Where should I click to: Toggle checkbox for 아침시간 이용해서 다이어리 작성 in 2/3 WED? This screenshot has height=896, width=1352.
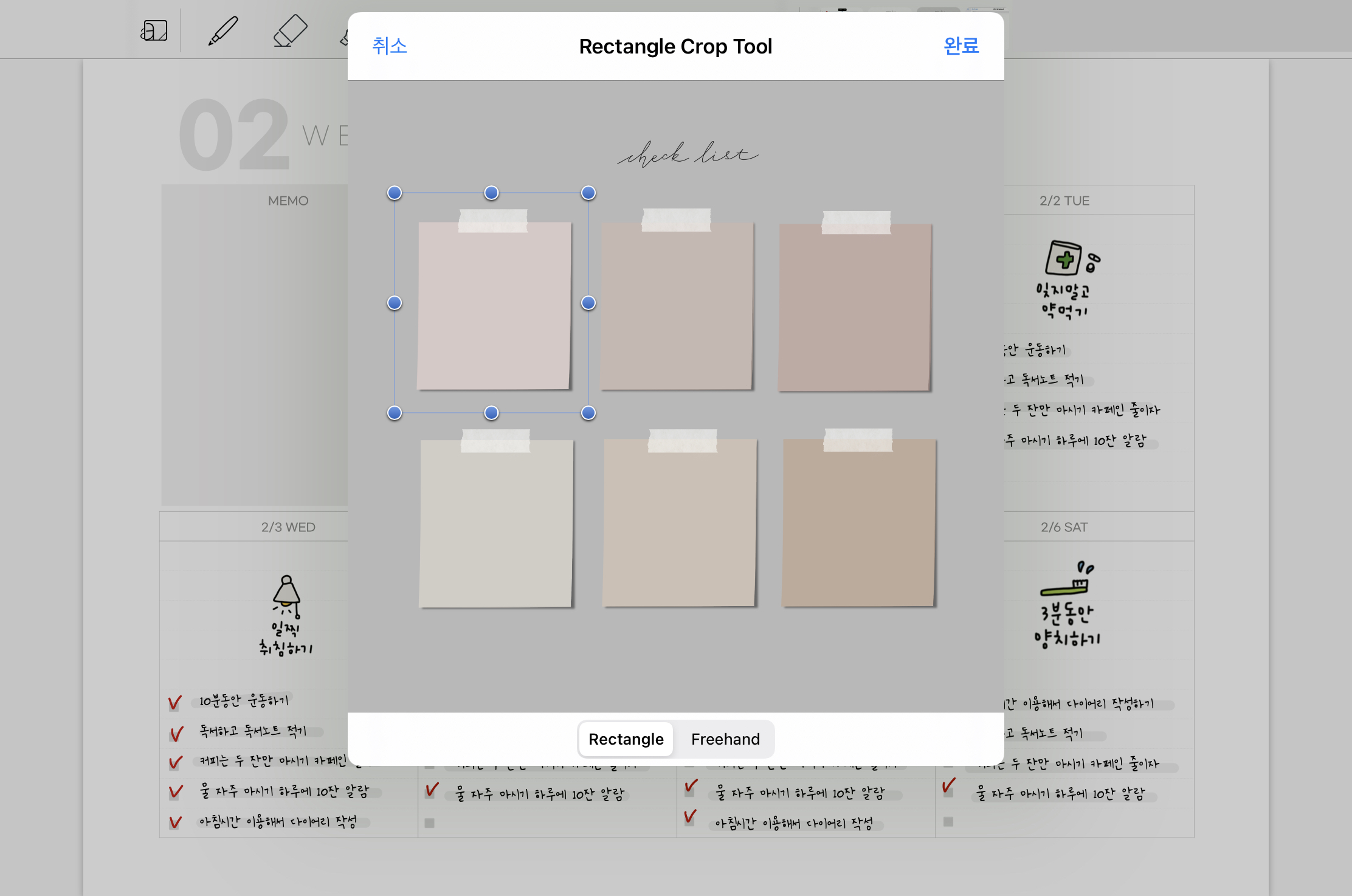(175, 822)
